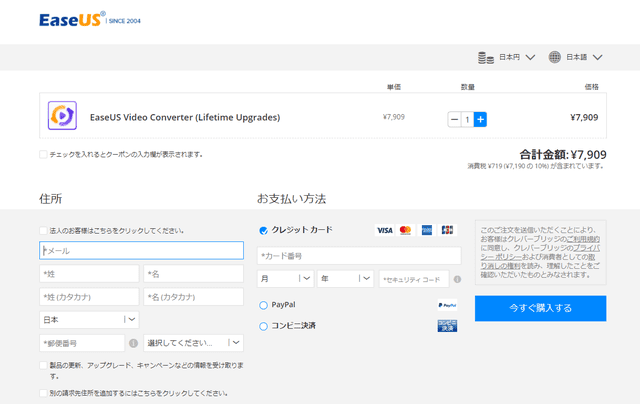Open the 日本語 language dropdown
Image resolution: width=640 pixels, height=404 pixels.
pos(584,57)
